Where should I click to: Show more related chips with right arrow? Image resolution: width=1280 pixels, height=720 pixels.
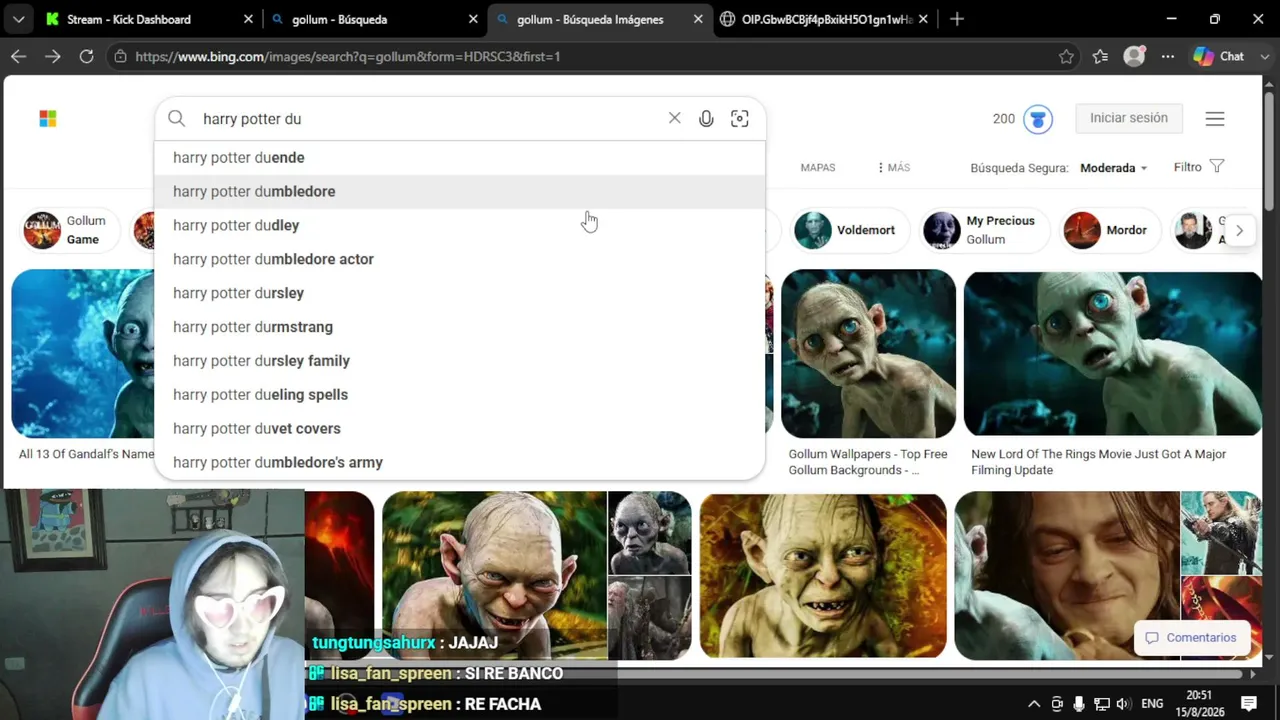pos(1239,230)
